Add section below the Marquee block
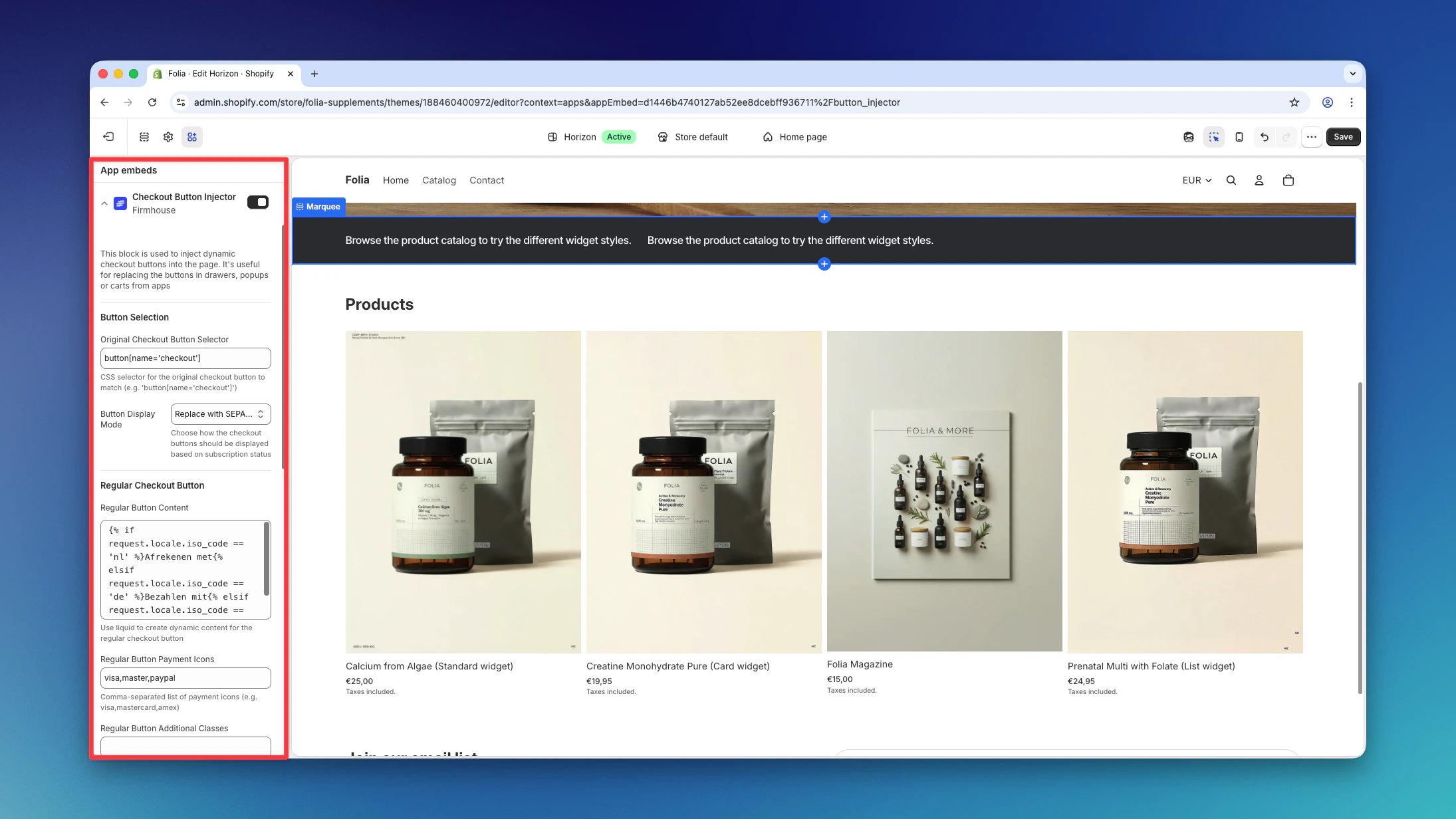 [824, 264]
